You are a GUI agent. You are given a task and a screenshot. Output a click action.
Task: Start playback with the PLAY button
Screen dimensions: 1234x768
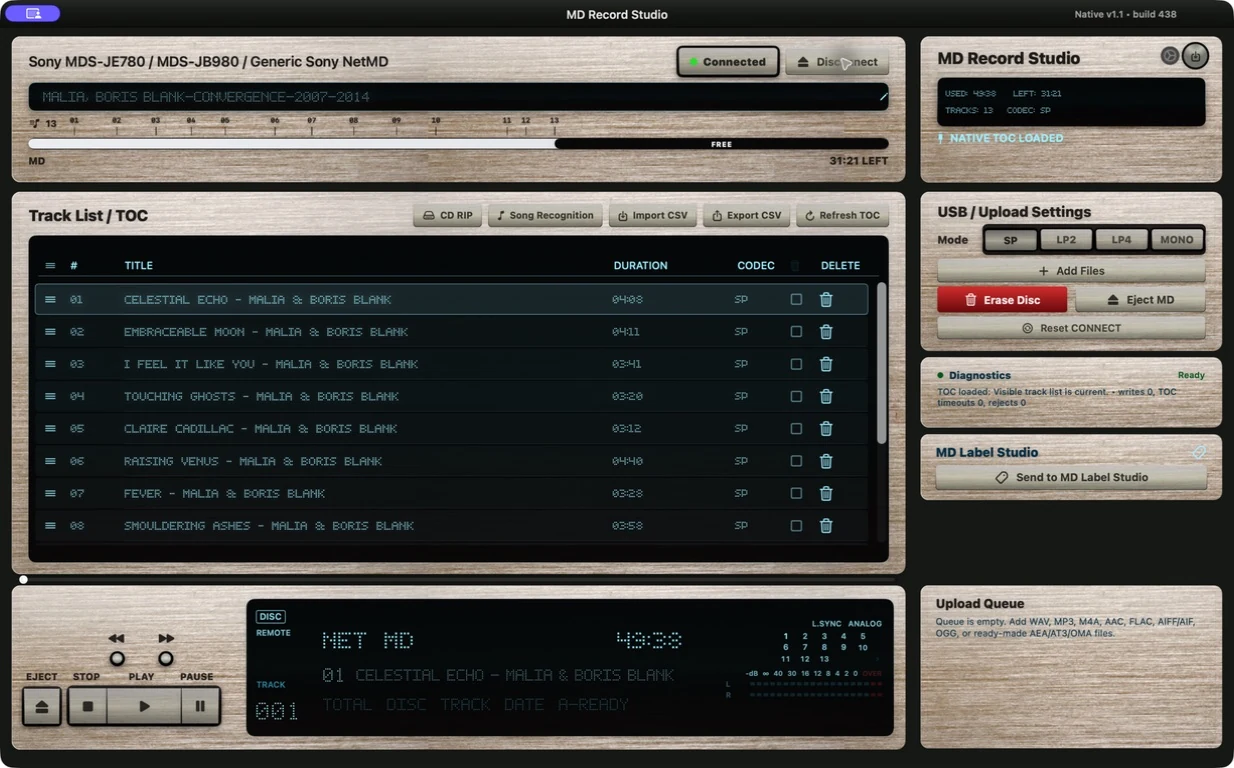144,706
